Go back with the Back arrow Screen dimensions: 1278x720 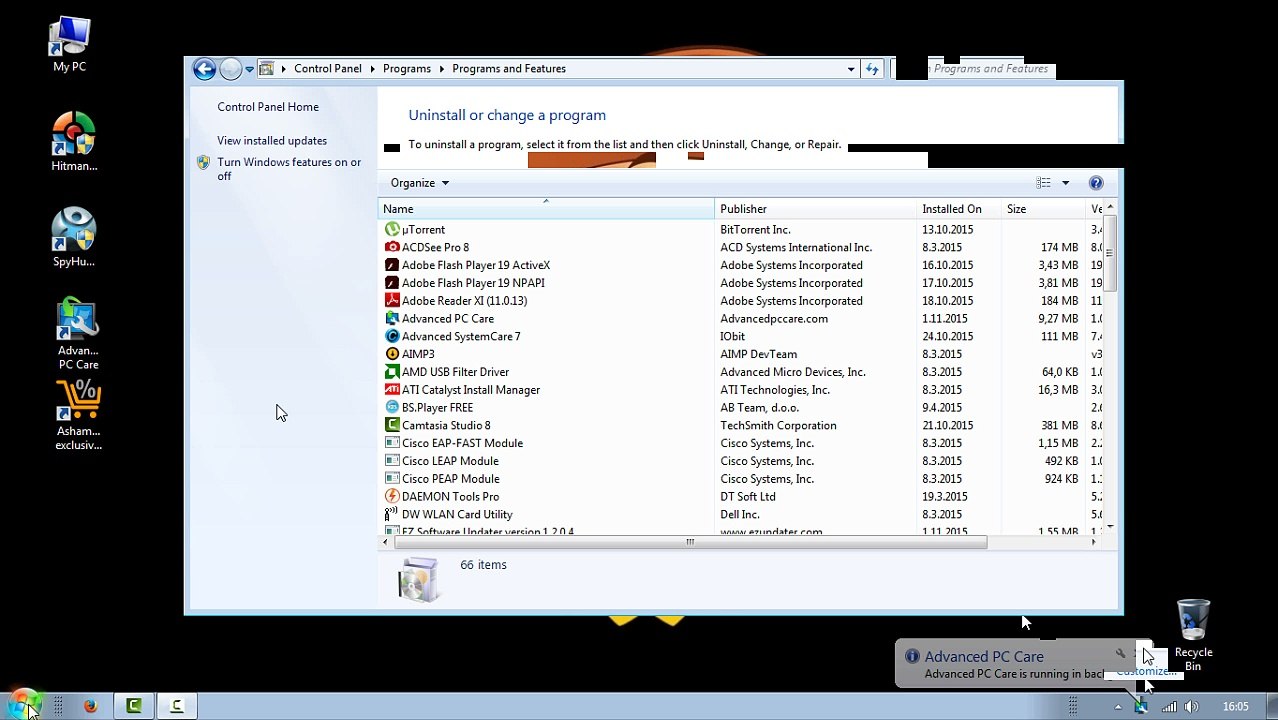click(x=204, y=69)
